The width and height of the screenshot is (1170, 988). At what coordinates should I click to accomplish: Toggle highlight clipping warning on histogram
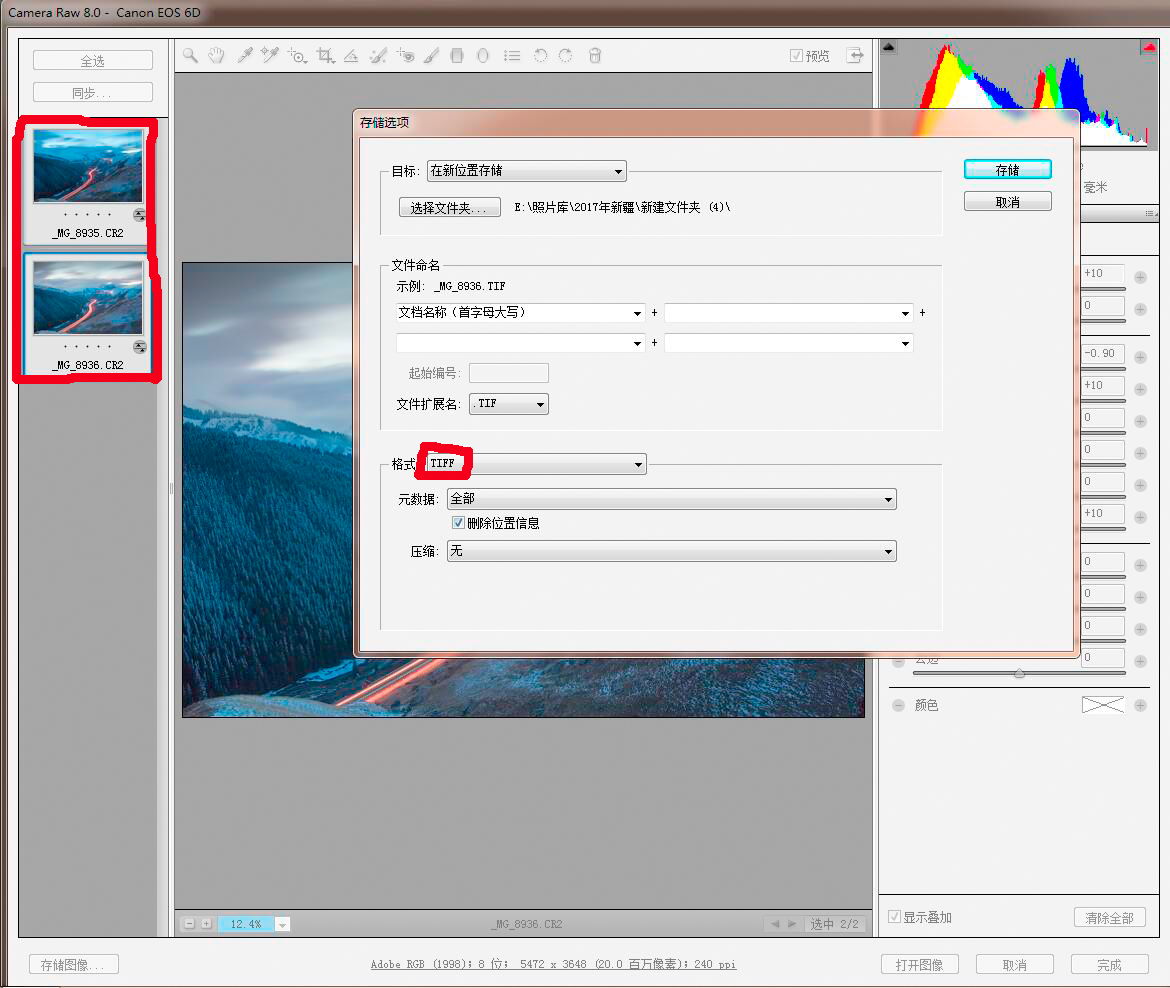pyautogui.click(x=1148, y=48)
